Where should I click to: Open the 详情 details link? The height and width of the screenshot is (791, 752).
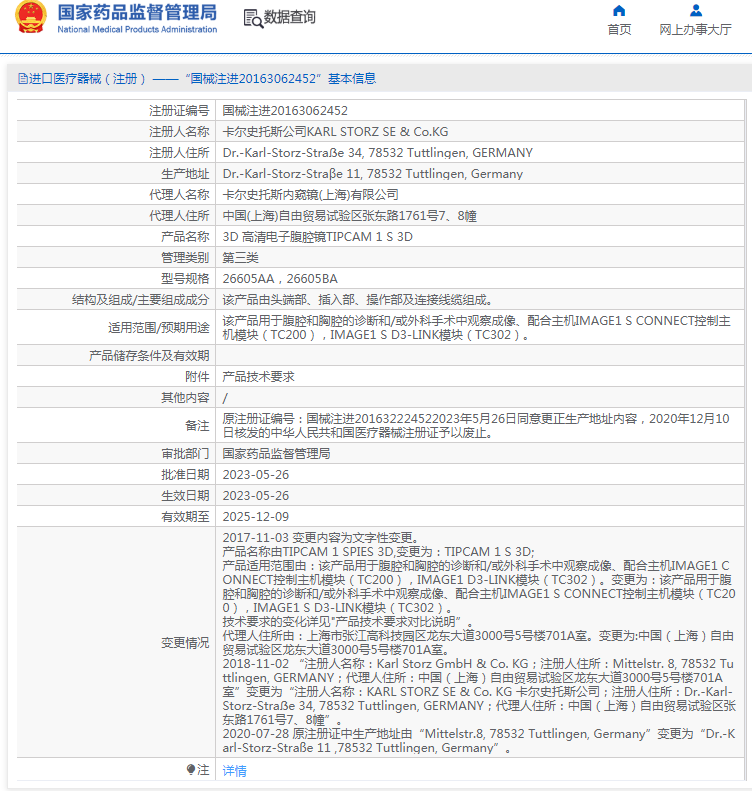pos(234,771)
